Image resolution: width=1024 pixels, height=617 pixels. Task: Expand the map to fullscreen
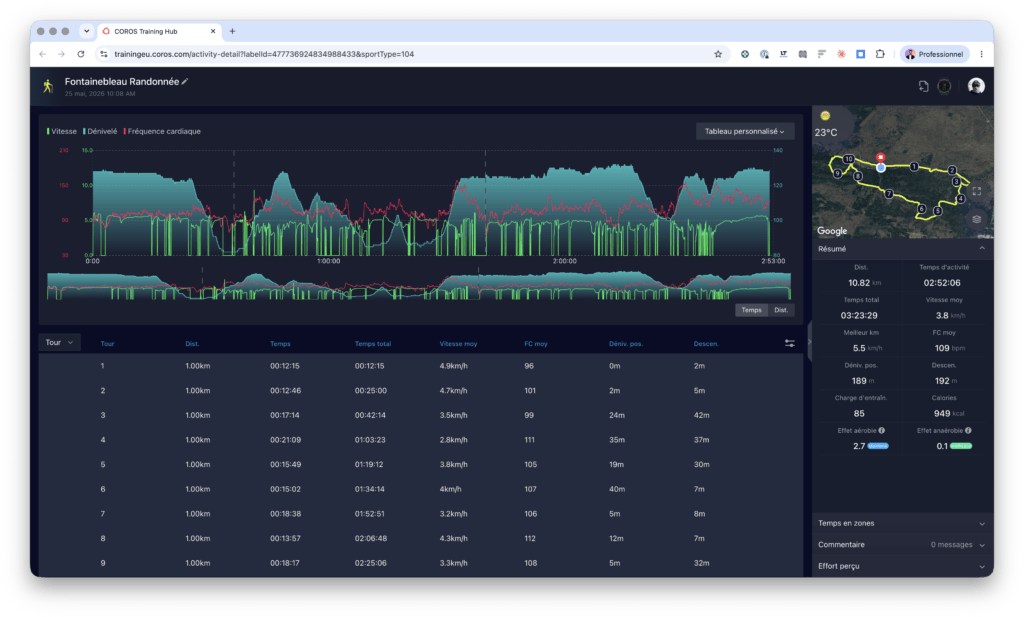pos(976,191)
